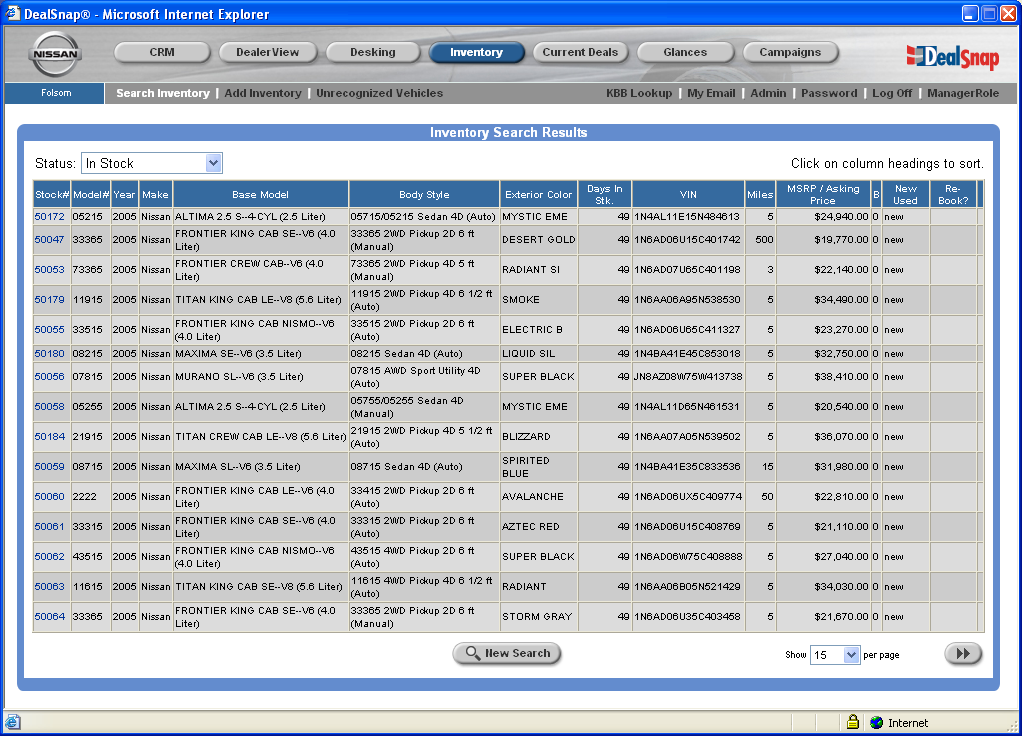Sort by the Re-Book? column header
This screenshot has height=736, width=1022.
click(x=953, y=195)
